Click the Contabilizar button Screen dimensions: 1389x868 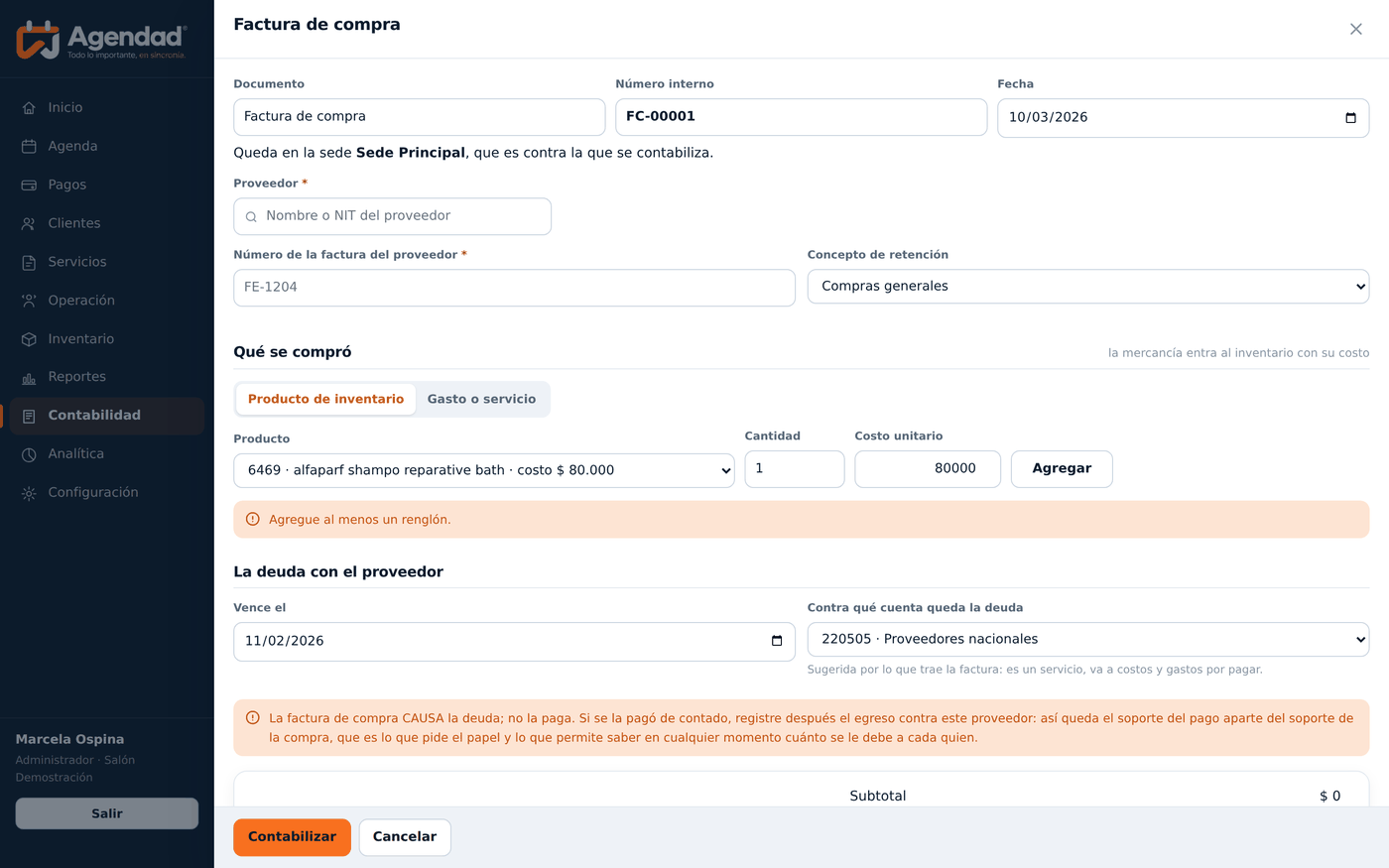292,837
